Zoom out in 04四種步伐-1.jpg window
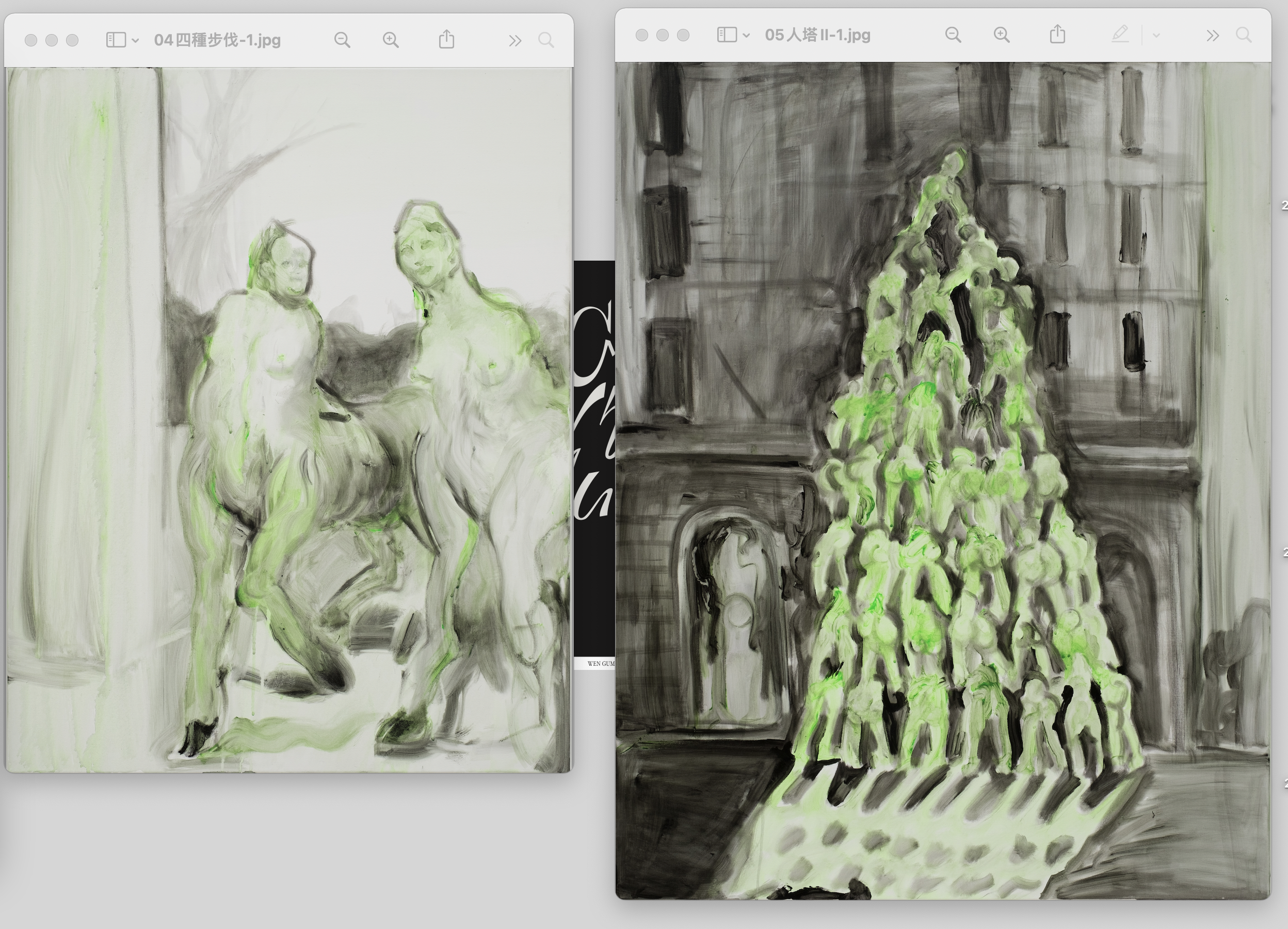This screenshot has width=1288, height=929. pos(342,40)
